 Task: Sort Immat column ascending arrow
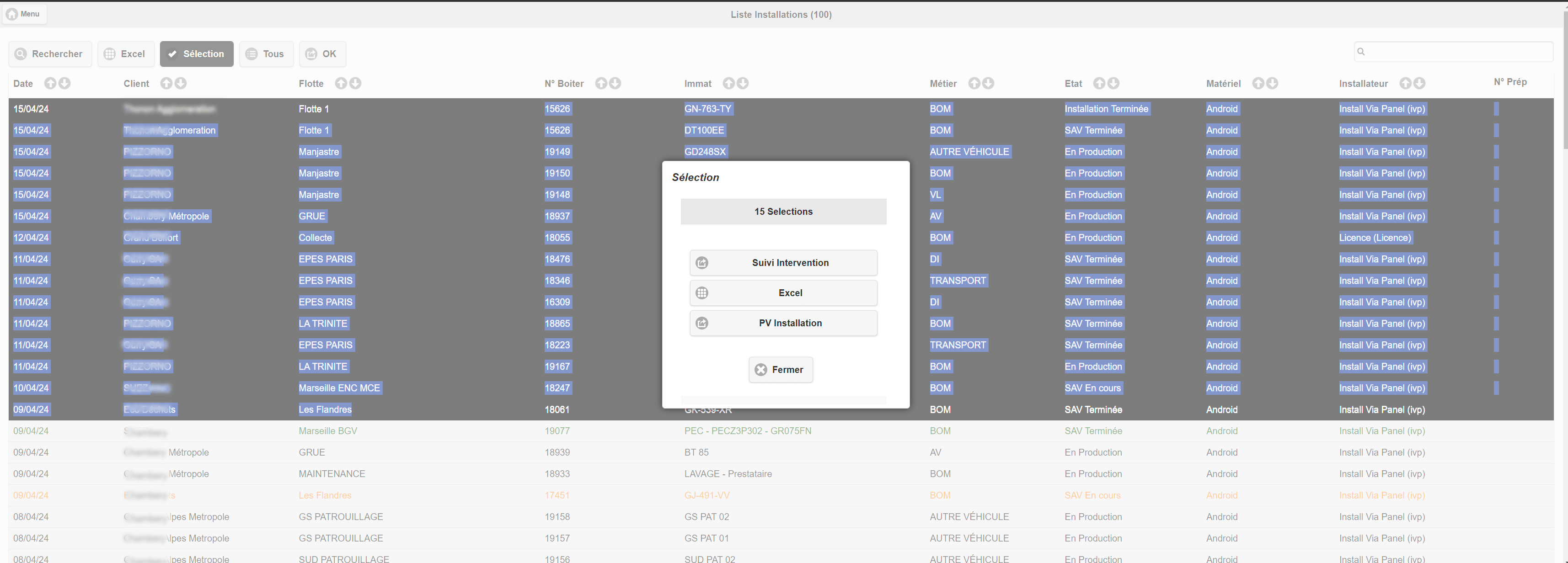[x=728, y=83]
